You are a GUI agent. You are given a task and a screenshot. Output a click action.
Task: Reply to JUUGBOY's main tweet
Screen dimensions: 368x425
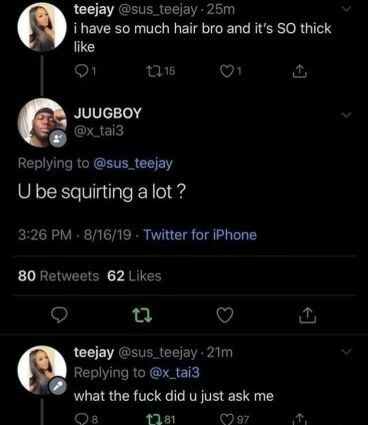60,315
